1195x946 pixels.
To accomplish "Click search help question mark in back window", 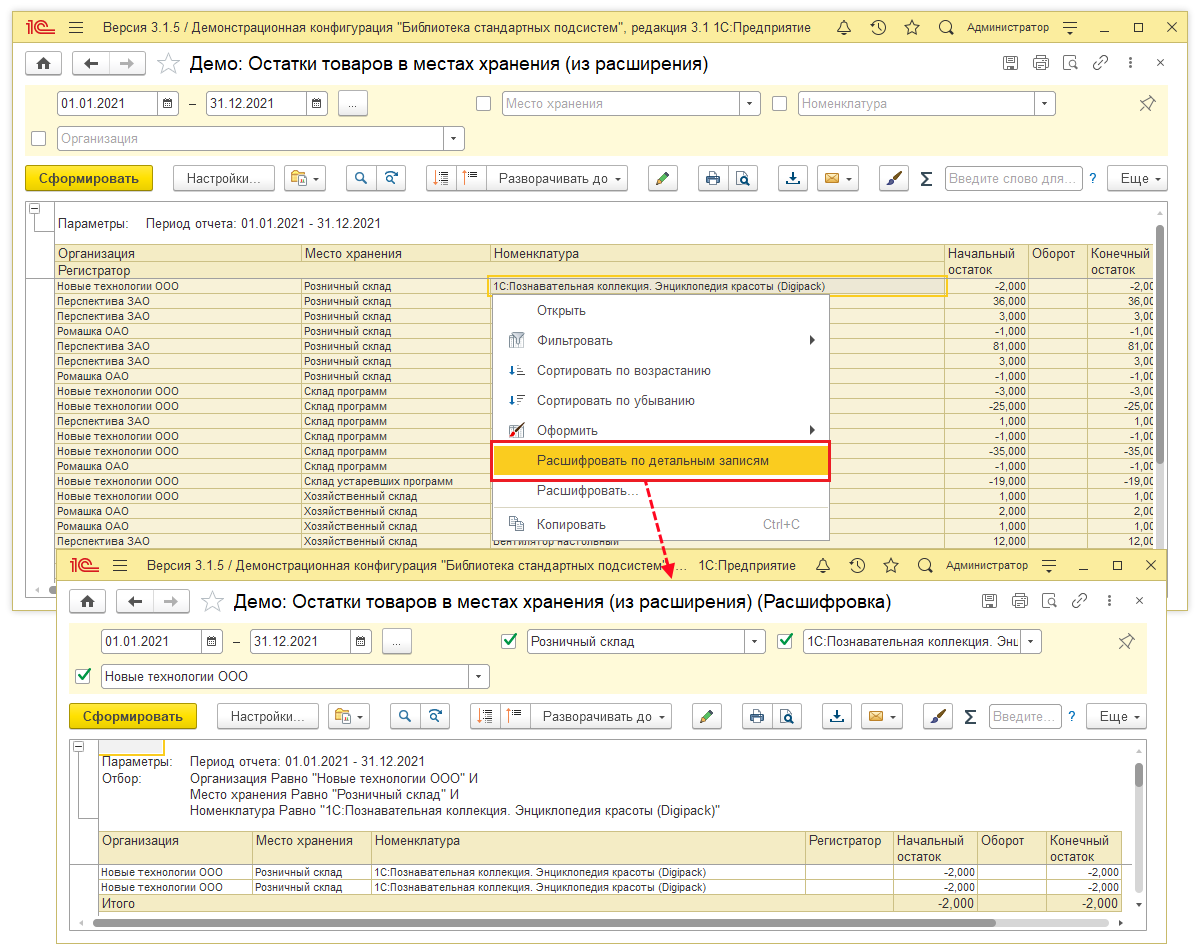I will point(1093,178).
